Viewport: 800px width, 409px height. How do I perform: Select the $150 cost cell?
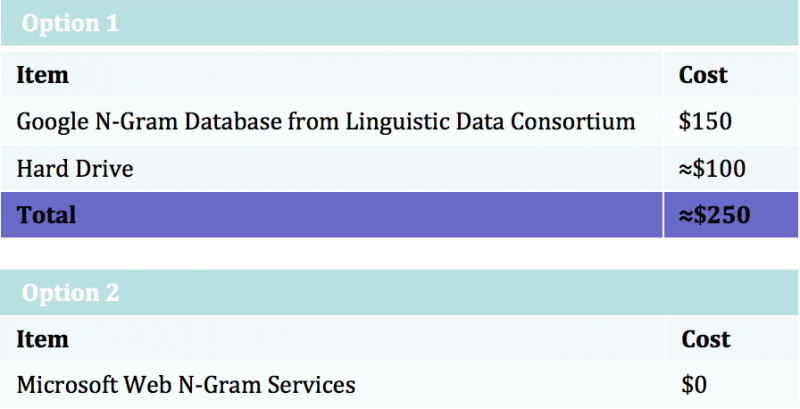click(705, 122)
